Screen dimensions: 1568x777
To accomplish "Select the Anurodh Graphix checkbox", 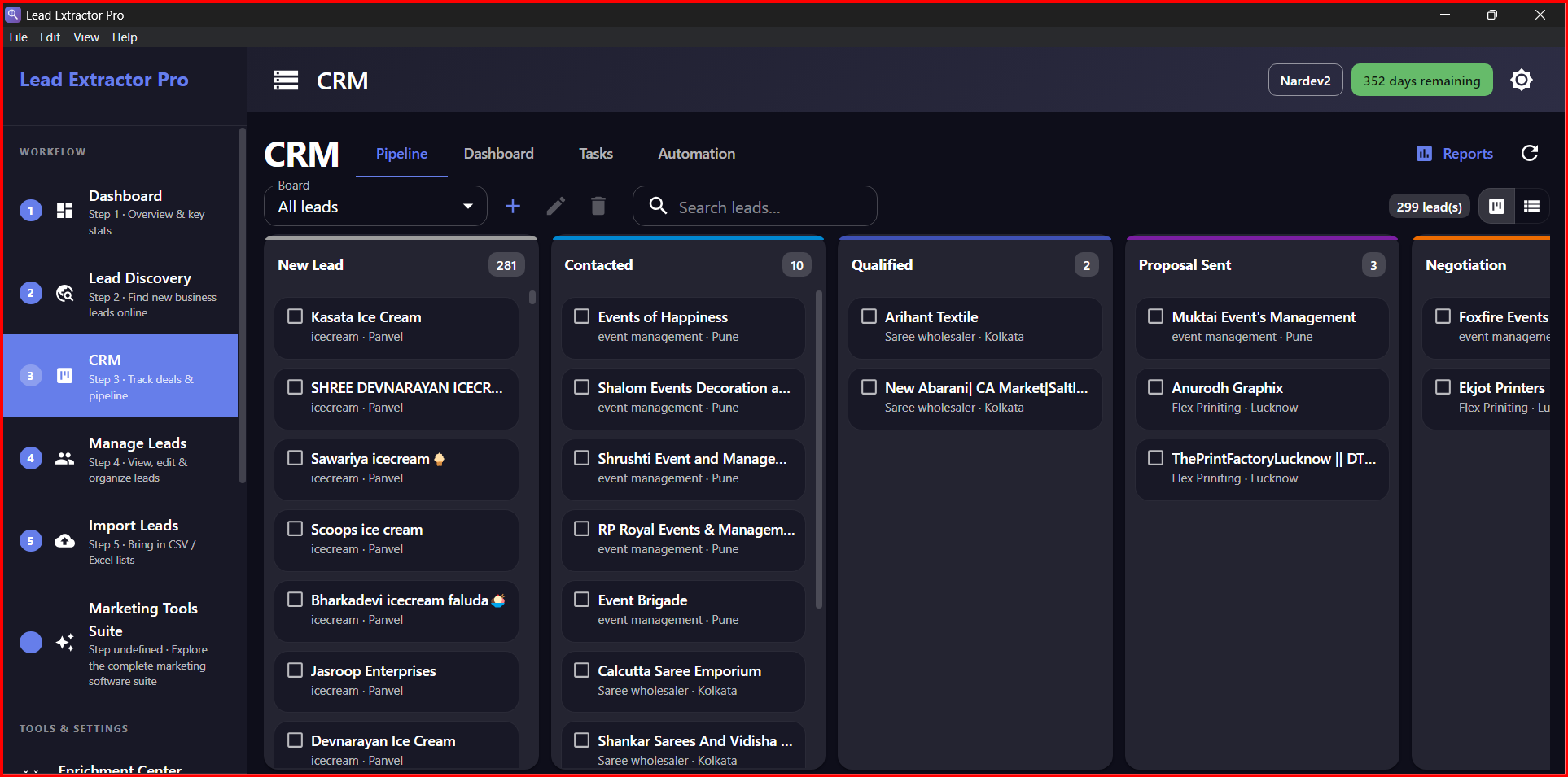I will pos(1155,387).
